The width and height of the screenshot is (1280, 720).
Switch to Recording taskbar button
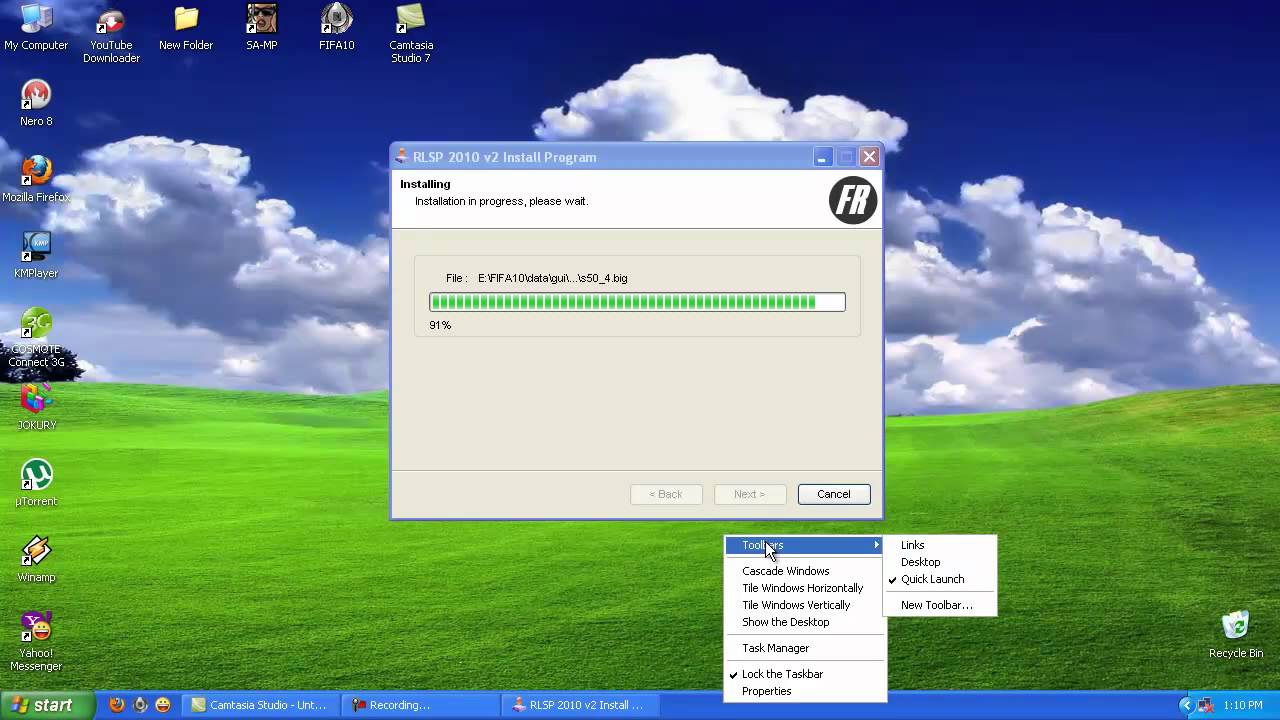(419, 705)
